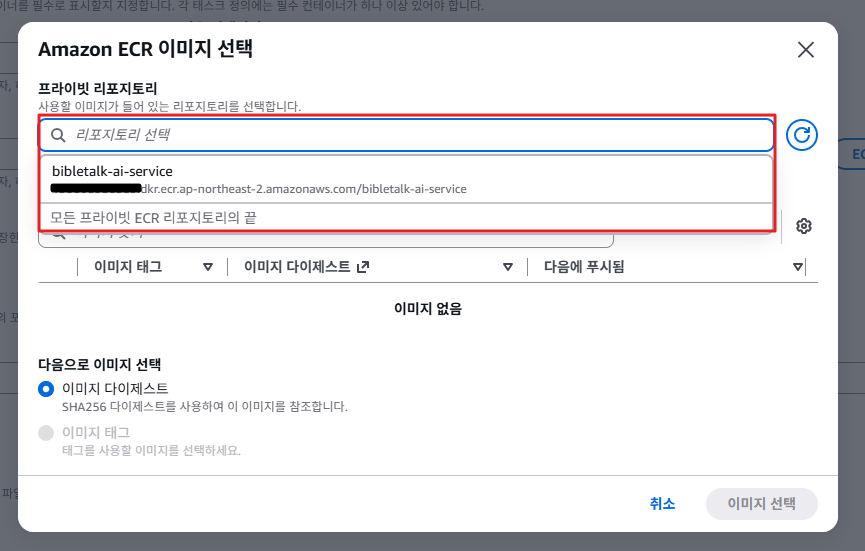The width and height of the screenshot is (865, 551).
Task: Click the magnifier icon in repository search
Action: click(x=58, y=135)
